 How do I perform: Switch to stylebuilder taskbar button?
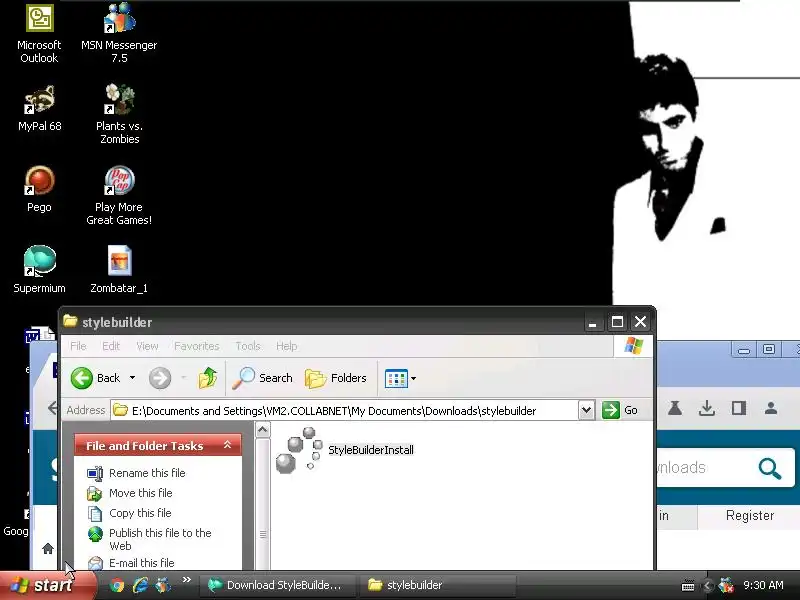(x=438, y=585)
